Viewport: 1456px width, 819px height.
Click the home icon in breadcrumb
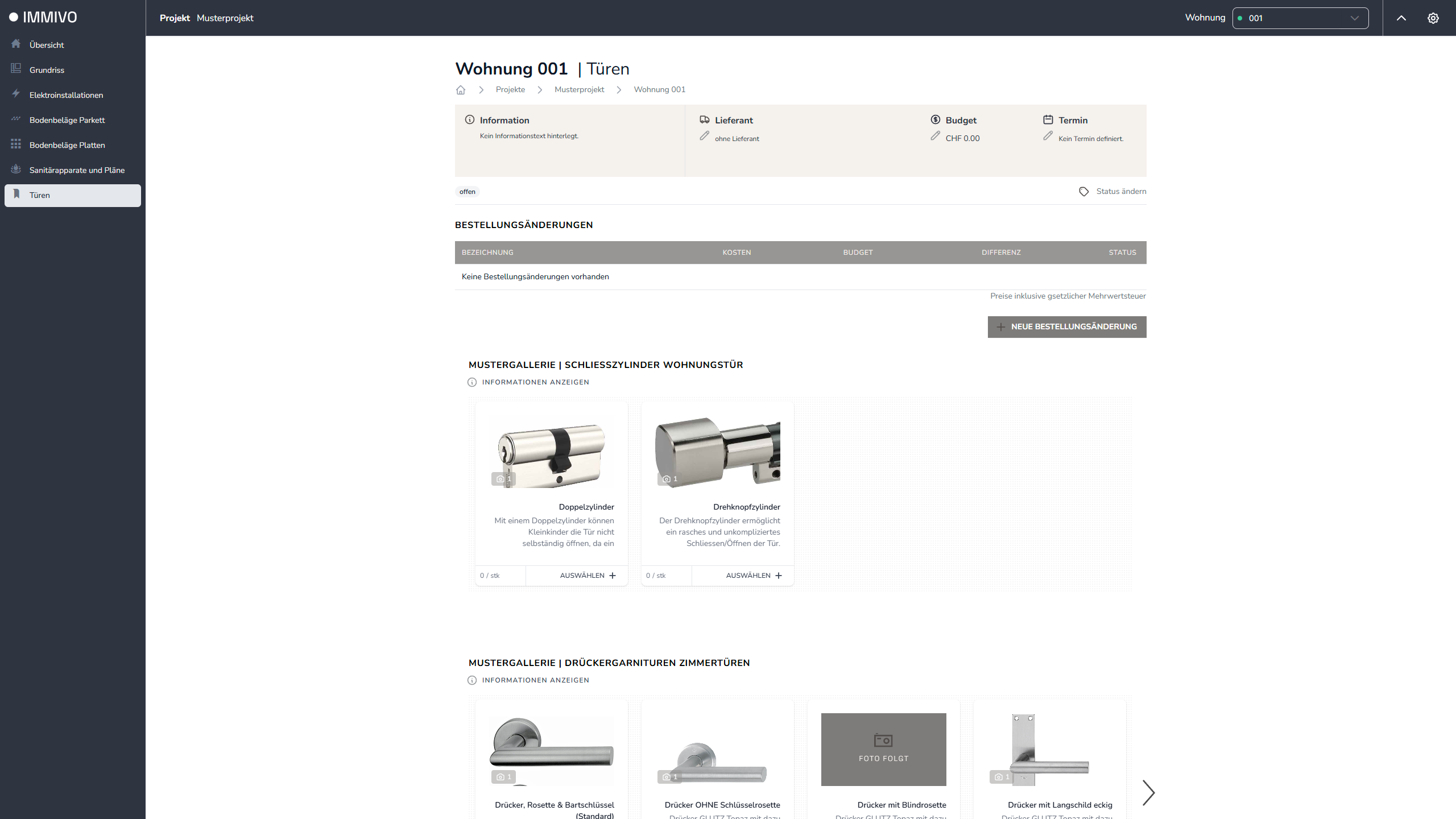click(x=461, y=90)
